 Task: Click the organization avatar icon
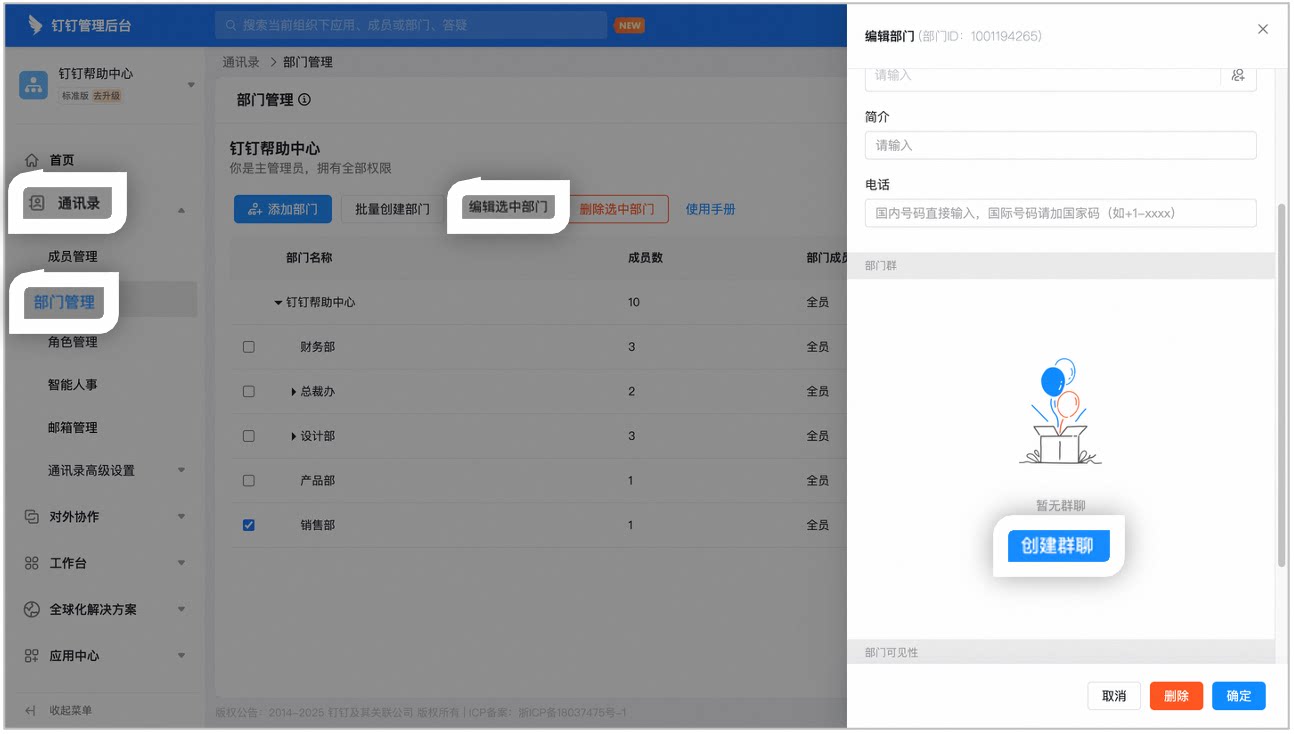(x=34, y=84)
